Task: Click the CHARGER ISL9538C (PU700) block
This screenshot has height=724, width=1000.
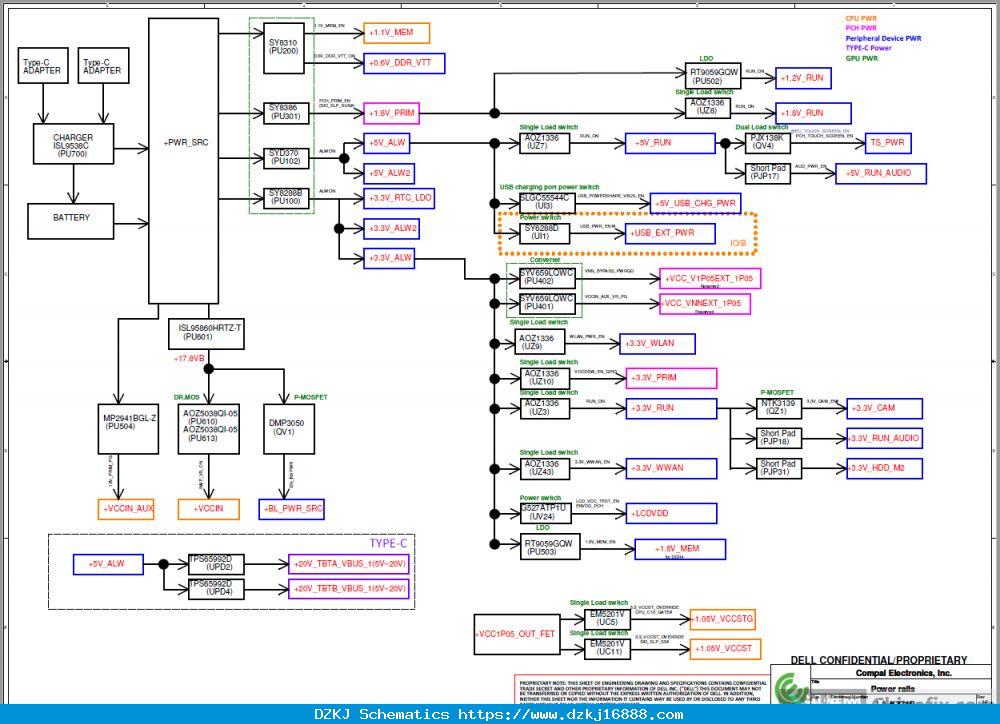Action: (73, 144)
